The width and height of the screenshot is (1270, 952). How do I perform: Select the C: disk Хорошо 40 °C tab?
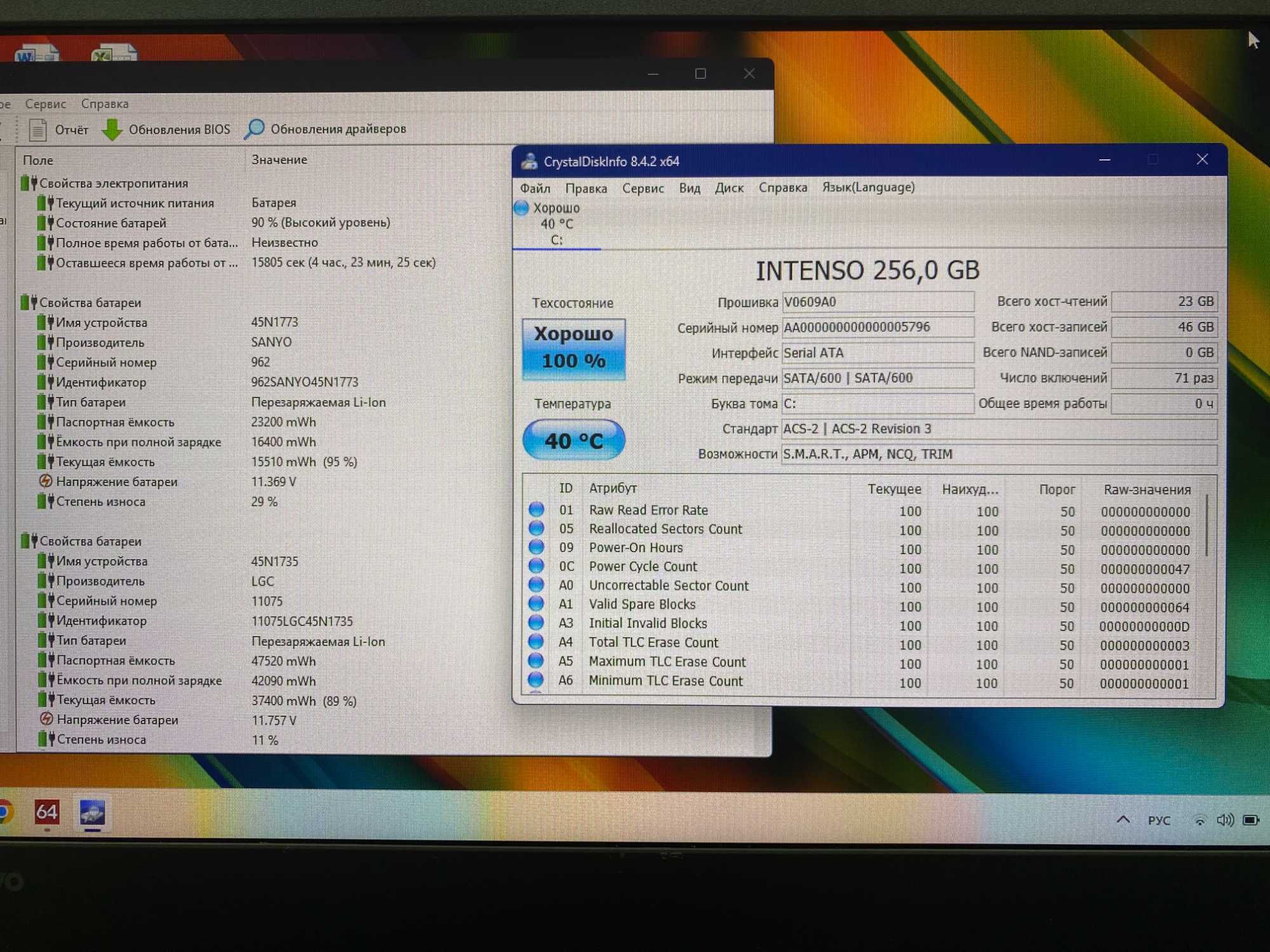[x=556, y=223]
